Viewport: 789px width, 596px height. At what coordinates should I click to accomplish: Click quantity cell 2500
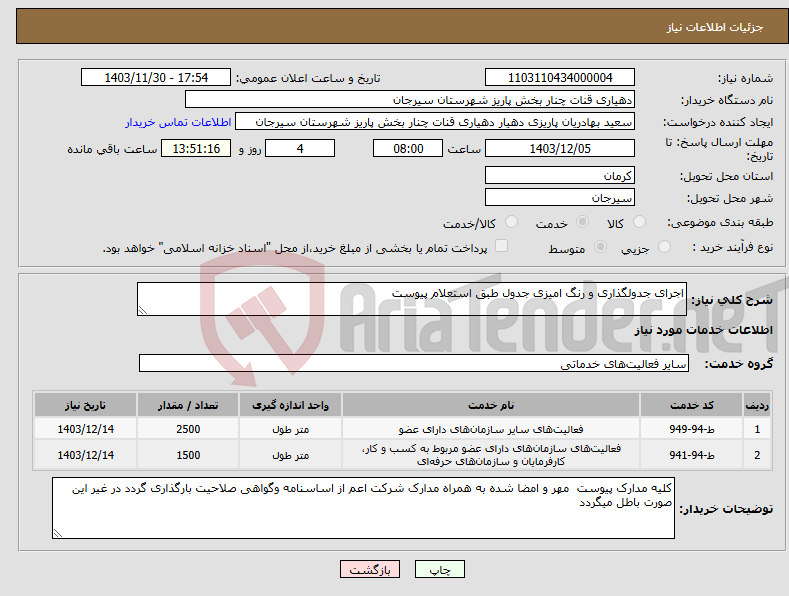pyautogui.click(x=188, y=429)
